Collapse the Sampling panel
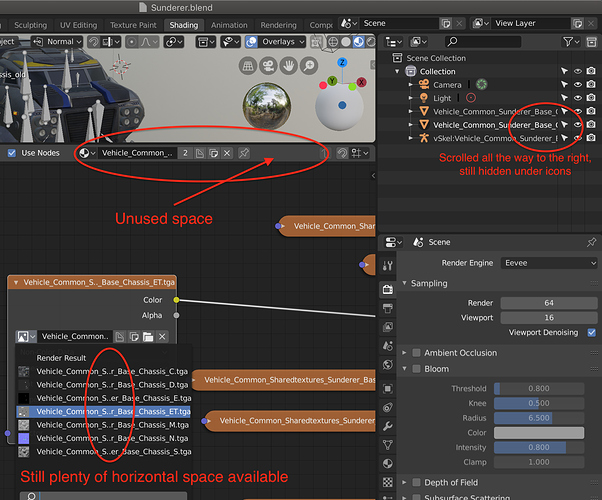602x500 pixels. pos(404,283)
